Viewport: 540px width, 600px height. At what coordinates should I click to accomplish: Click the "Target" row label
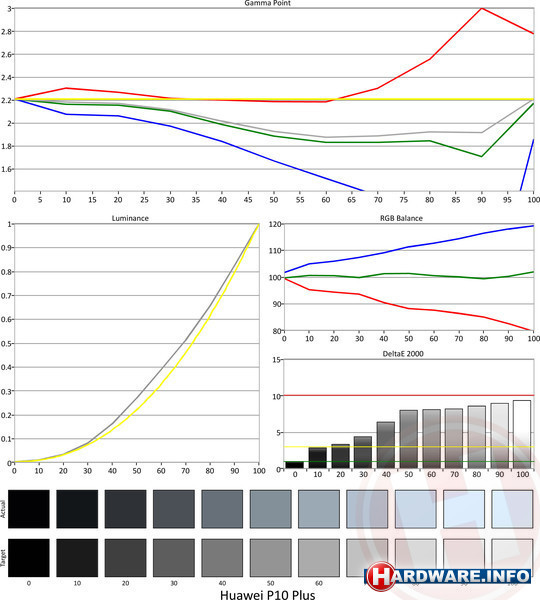(x=3, y=558)
